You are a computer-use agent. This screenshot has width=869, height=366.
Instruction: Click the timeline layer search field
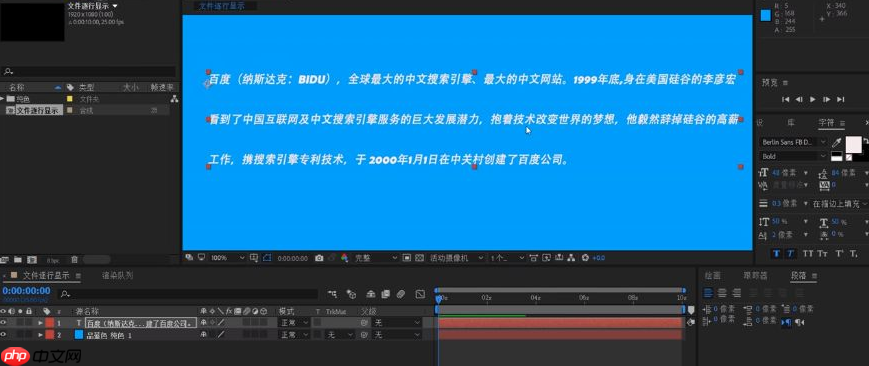click(x=188, y=294)
